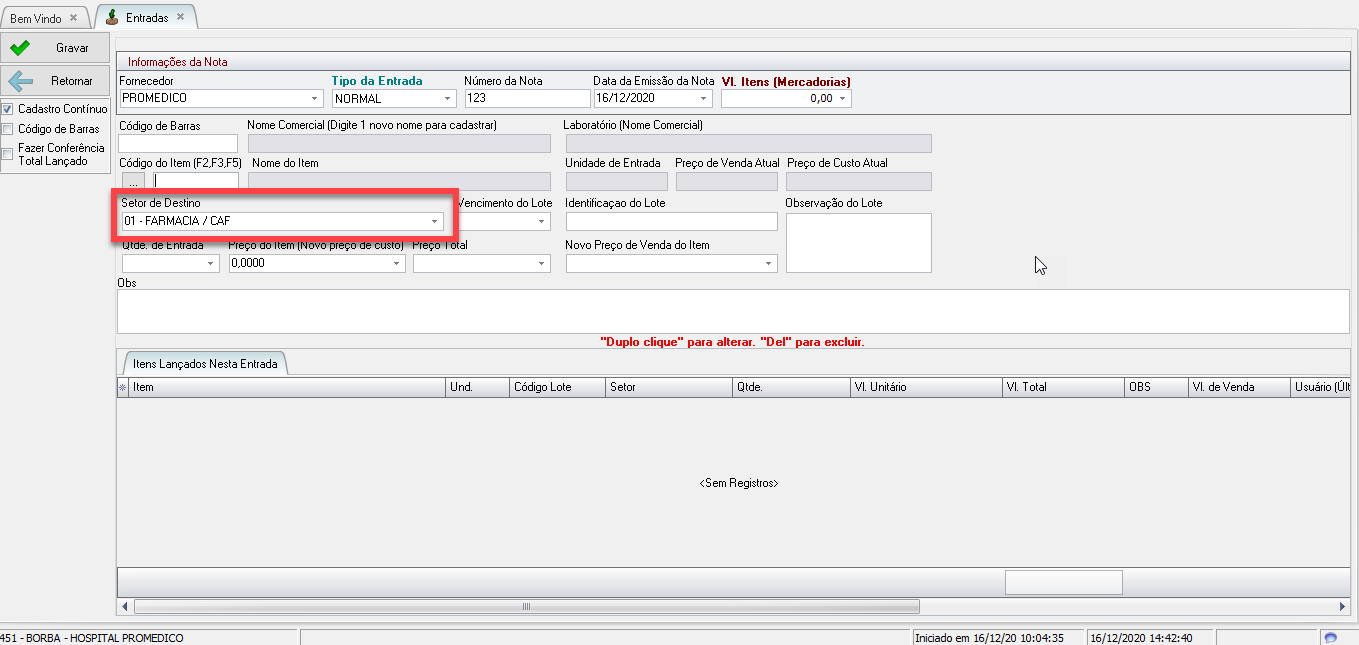Screen dimensions: 1359x645
Task: Uncheck the Cadastro Contínuo checkbox
Action: click(8, 109)
